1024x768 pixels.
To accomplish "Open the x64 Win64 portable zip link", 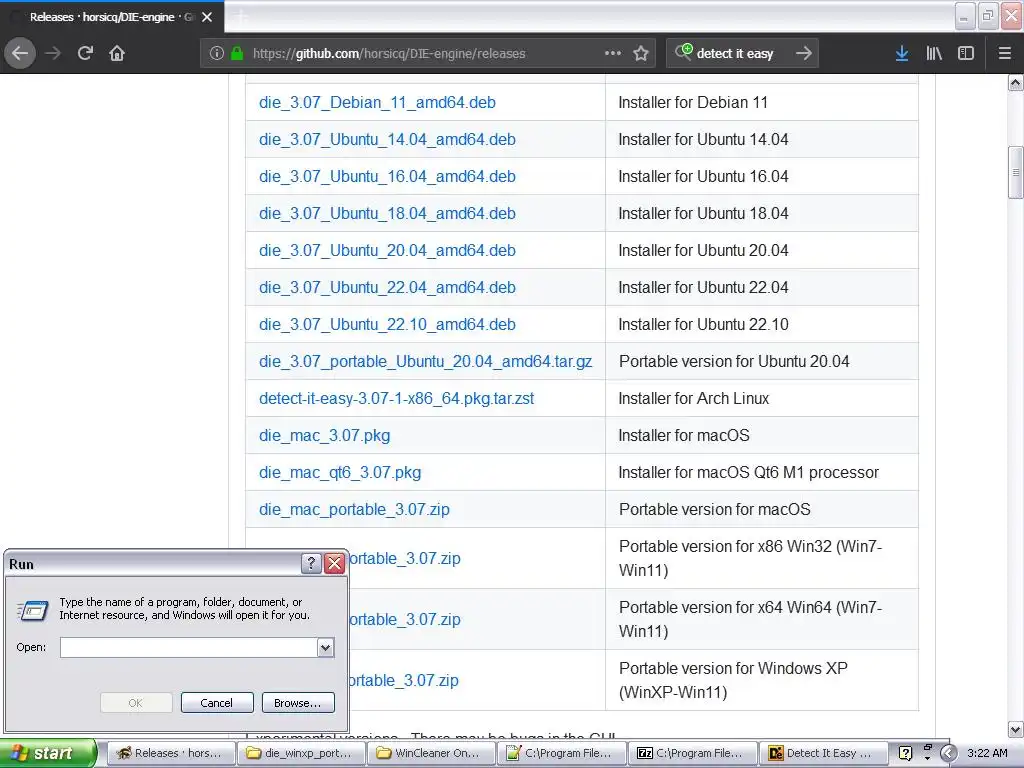I will coord(405,619).
